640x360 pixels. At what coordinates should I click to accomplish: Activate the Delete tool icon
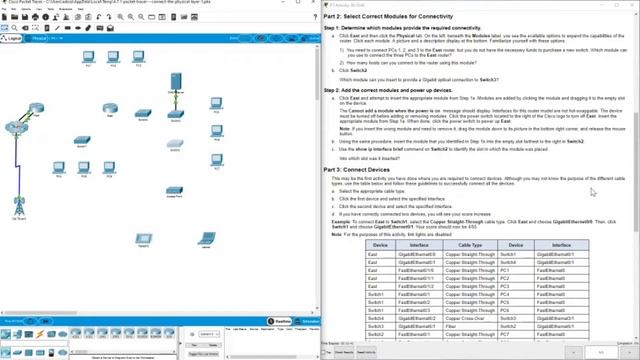pyautogui.click(x=25, y=28)
